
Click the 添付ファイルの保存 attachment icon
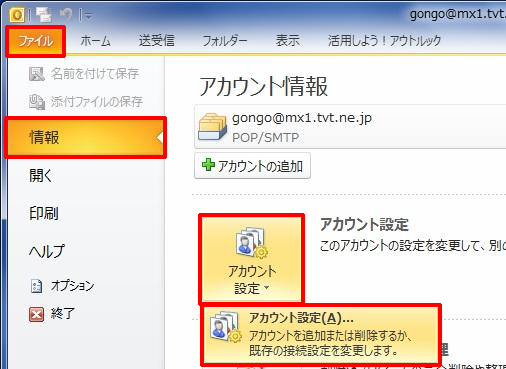pyautogui.click(x=37, y=102)
